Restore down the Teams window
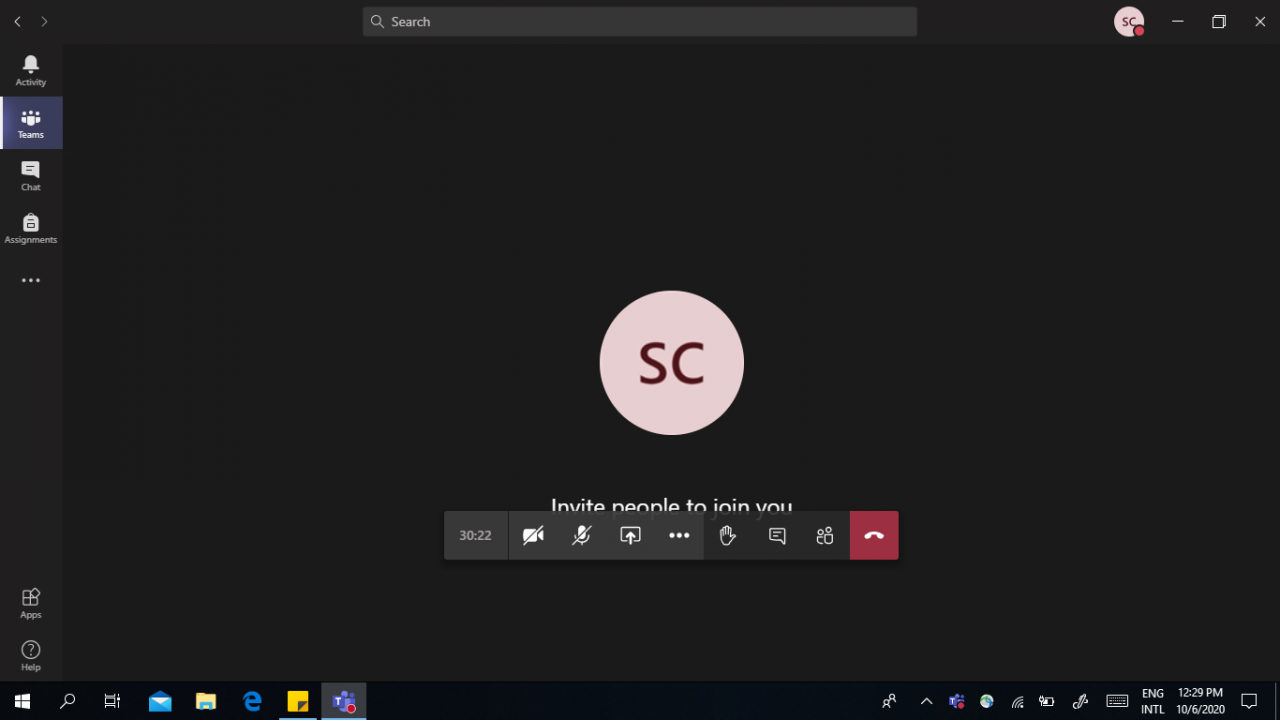1280x720 pixels. click(1219, 21)
